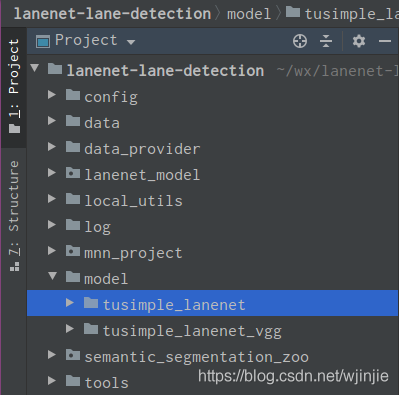399x395 pixels.
Task: Click model in the breadcrumb path
Action: click(x=249, y=14)
